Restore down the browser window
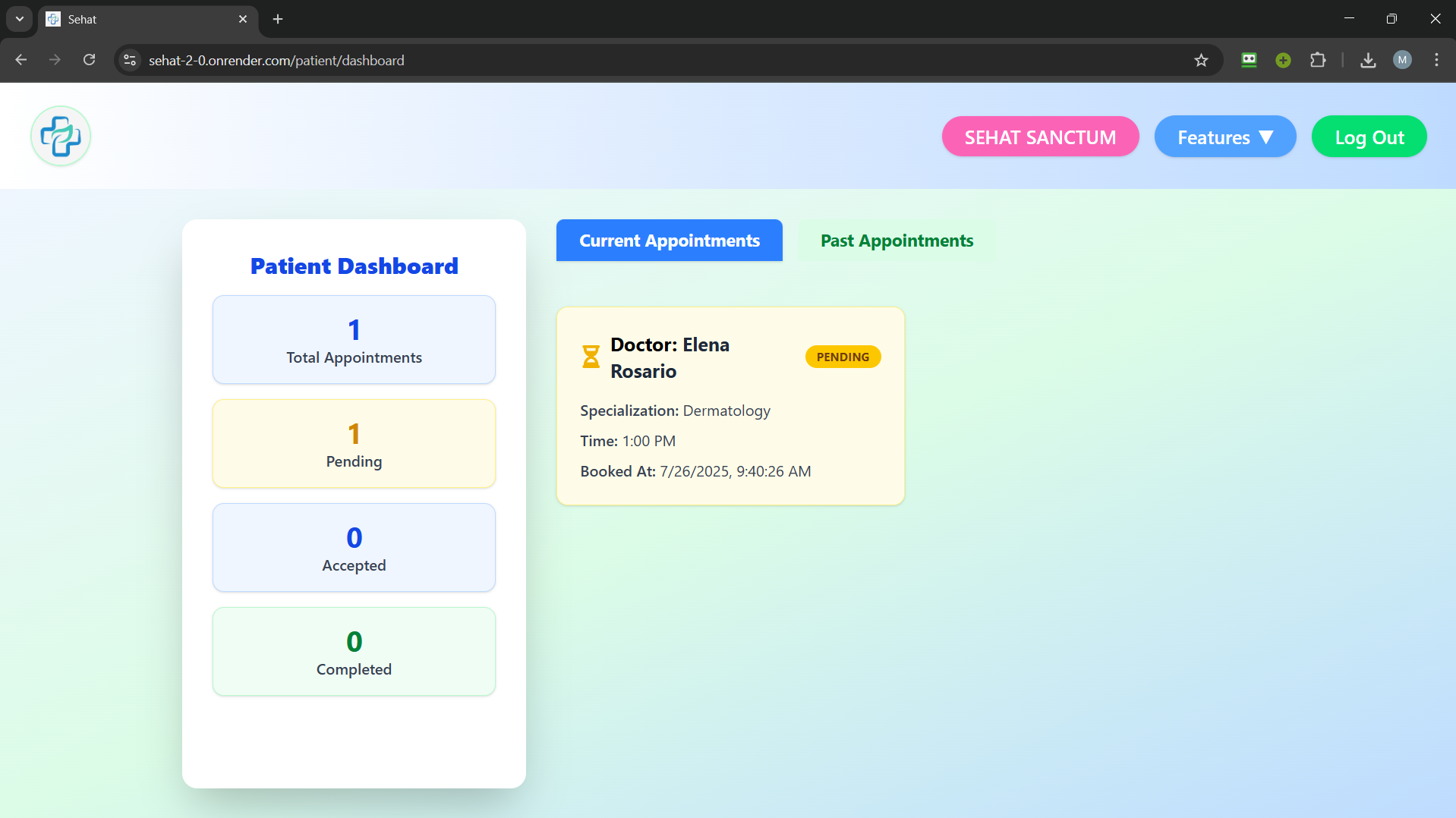Viewport: 1456px width, 818px height. pos(1391,19)
